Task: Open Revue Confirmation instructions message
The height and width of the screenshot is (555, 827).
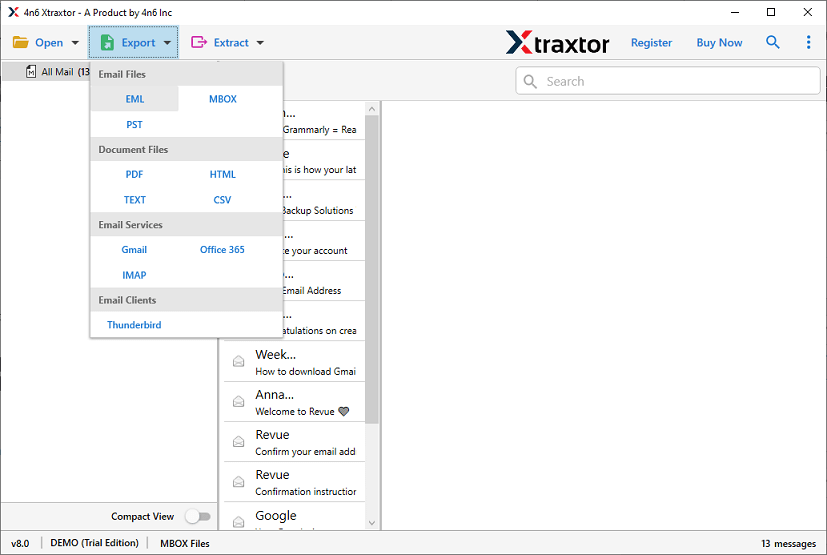Action: click(x=294, y=482)
